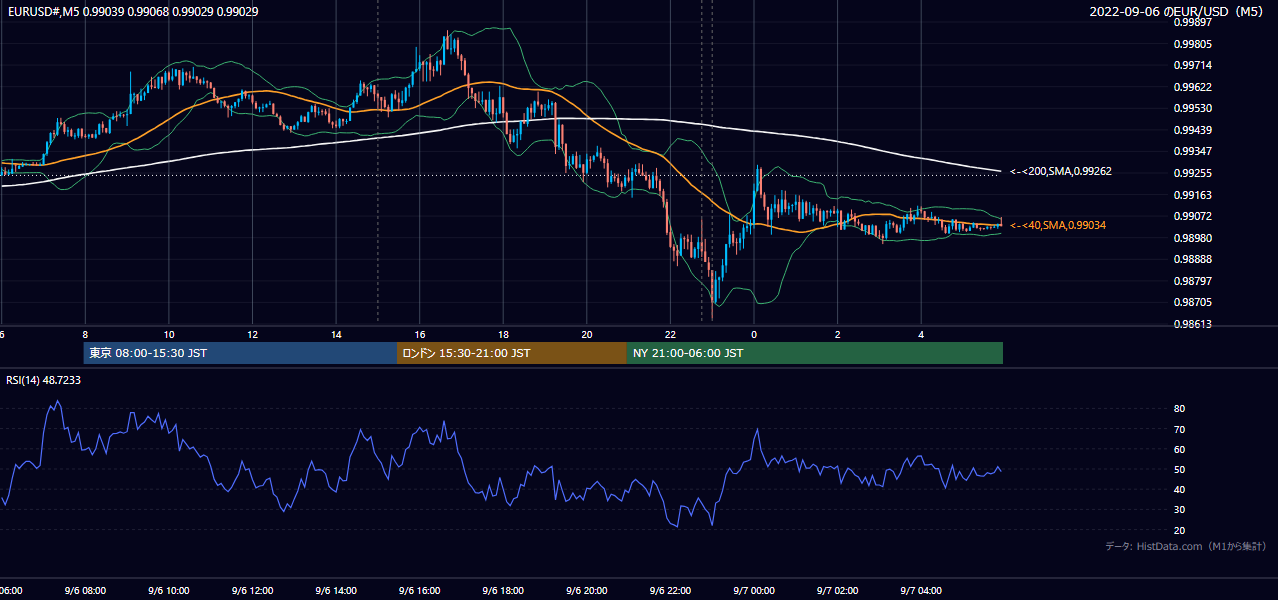Viewport: 1278px width, 600px height.
Task: Click price axis value 0.99530
Action: point(1192,108)
